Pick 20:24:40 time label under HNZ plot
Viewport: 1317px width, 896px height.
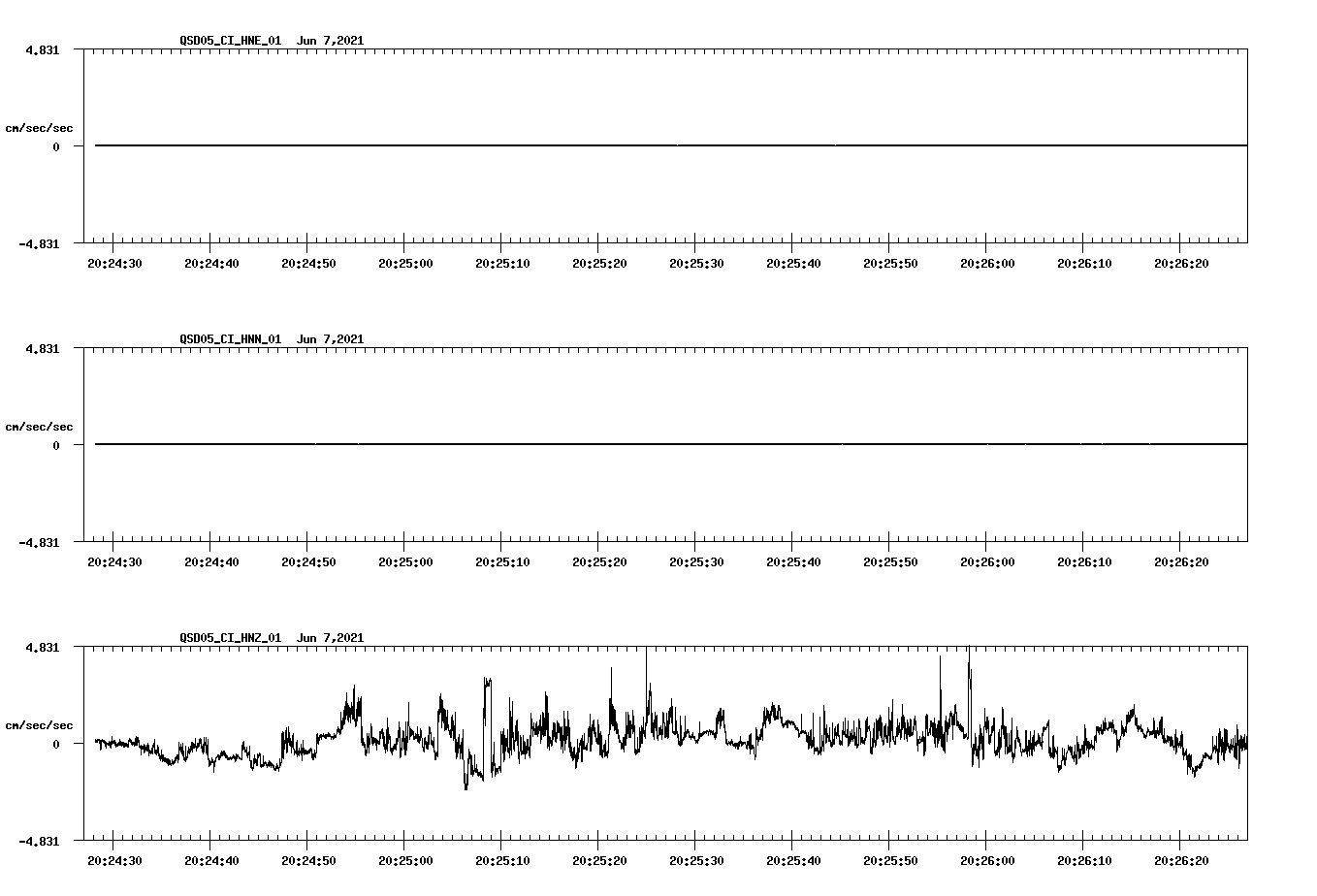pyautogui.click(x=211, y=861)
